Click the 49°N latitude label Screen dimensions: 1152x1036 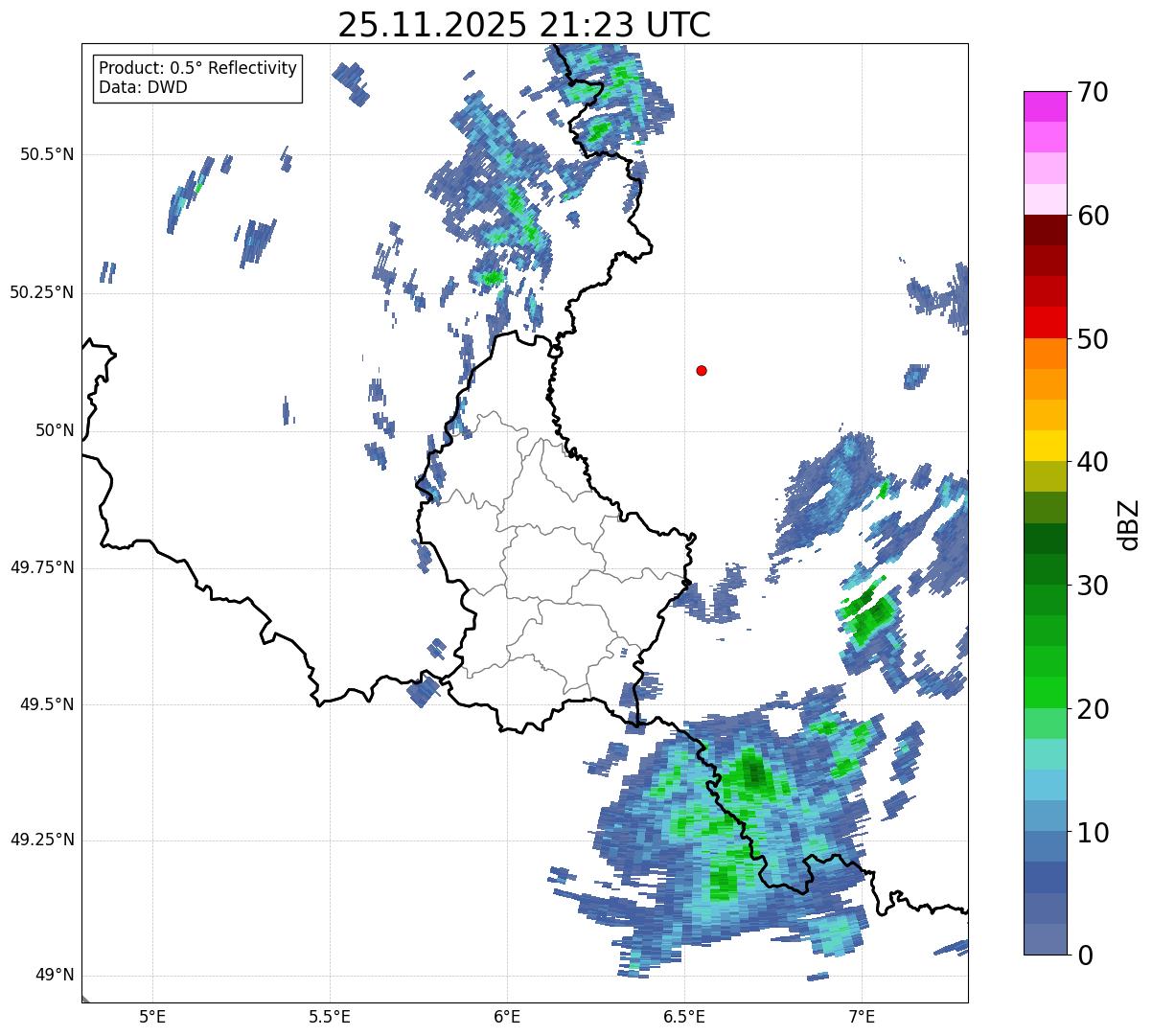tap(55, 976)
